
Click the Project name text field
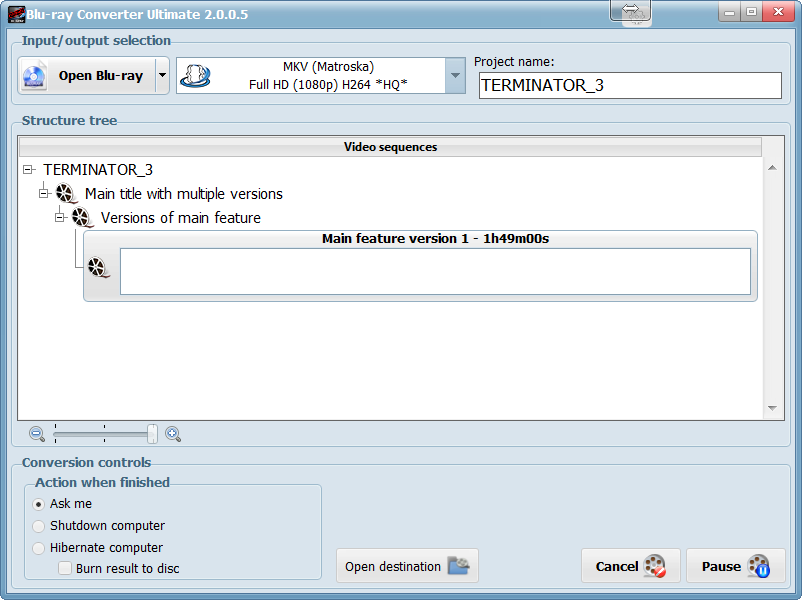[630, 85]
